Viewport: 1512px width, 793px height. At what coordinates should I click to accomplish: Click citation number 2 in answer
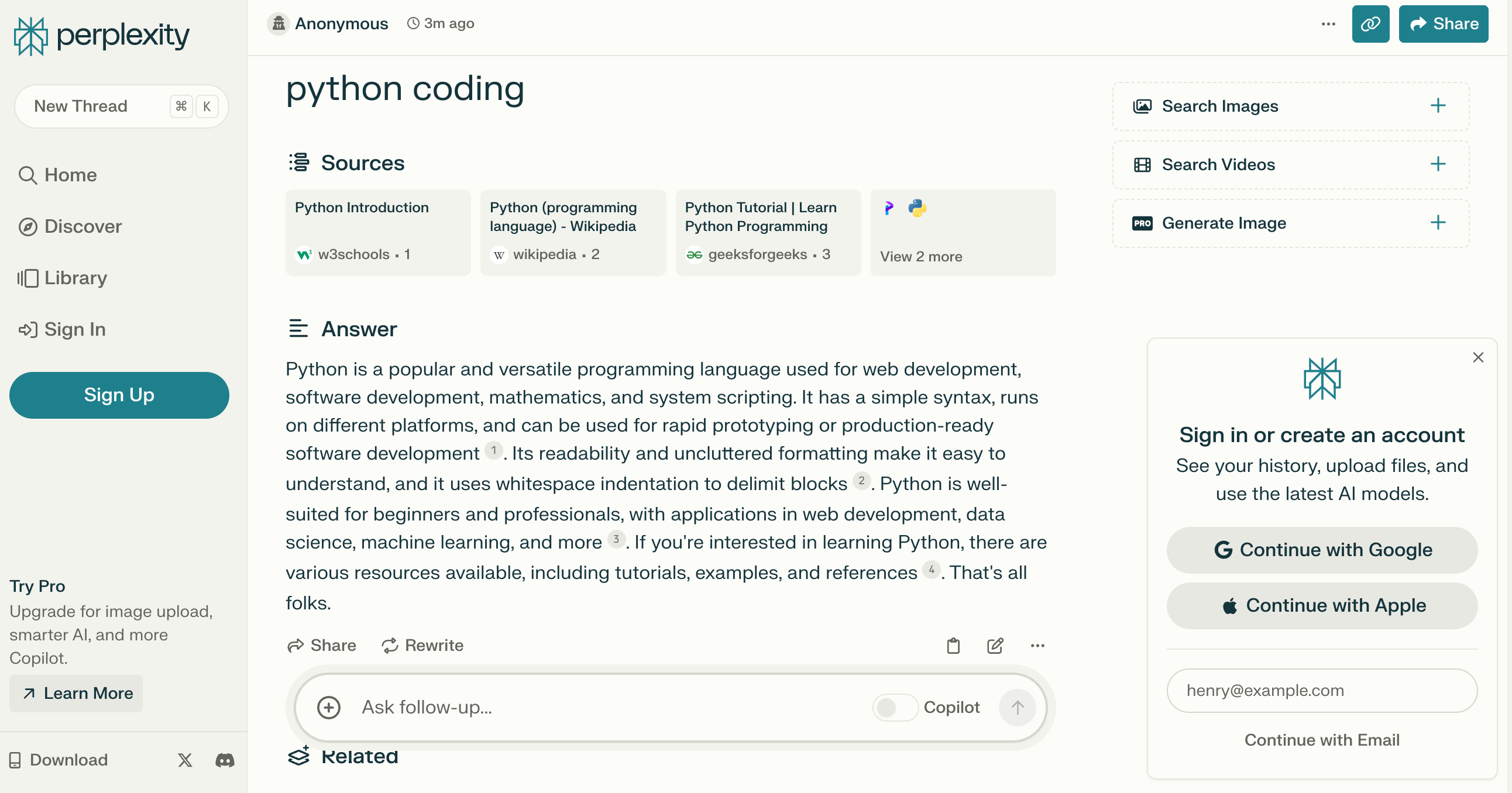861,481
